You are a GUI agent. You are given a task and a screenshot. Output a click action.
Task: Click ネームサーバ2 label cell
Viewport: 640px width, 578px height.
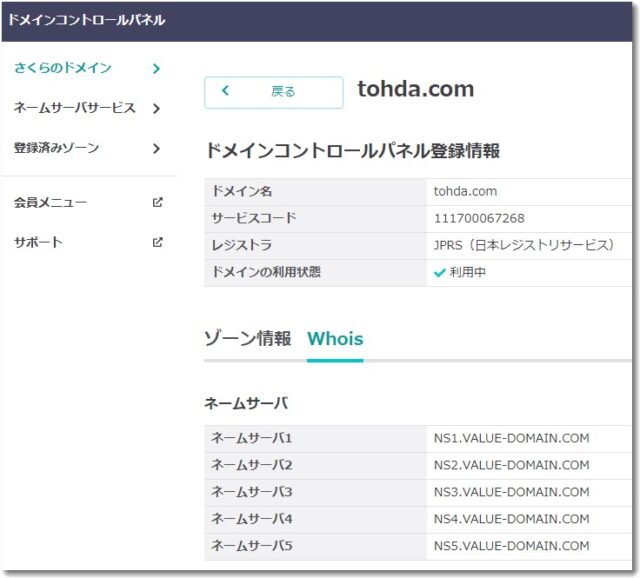315,465
